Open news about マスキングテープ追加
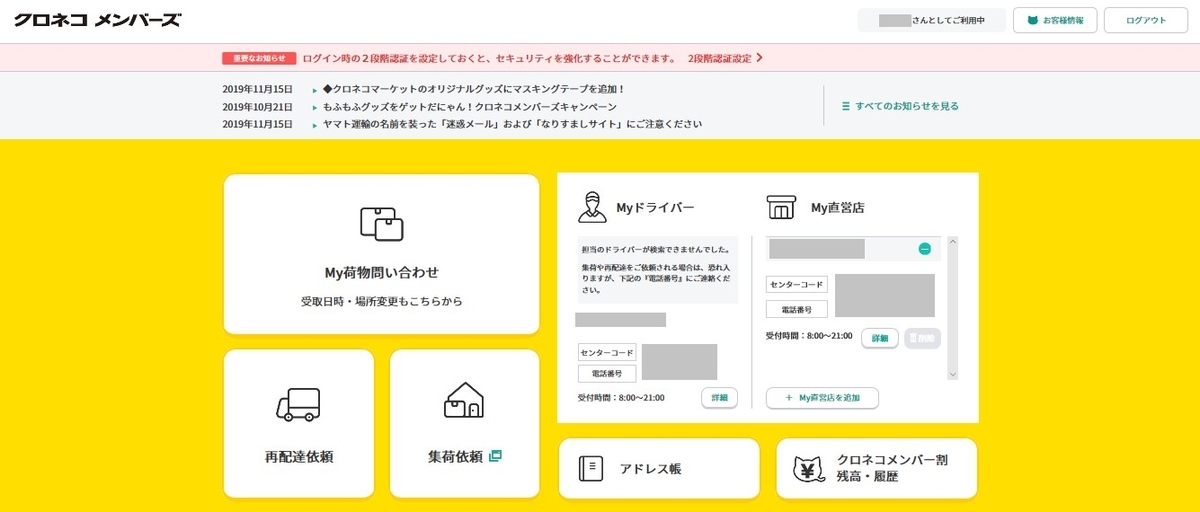The image size is (1200, 512). click(x=474, y=89)
